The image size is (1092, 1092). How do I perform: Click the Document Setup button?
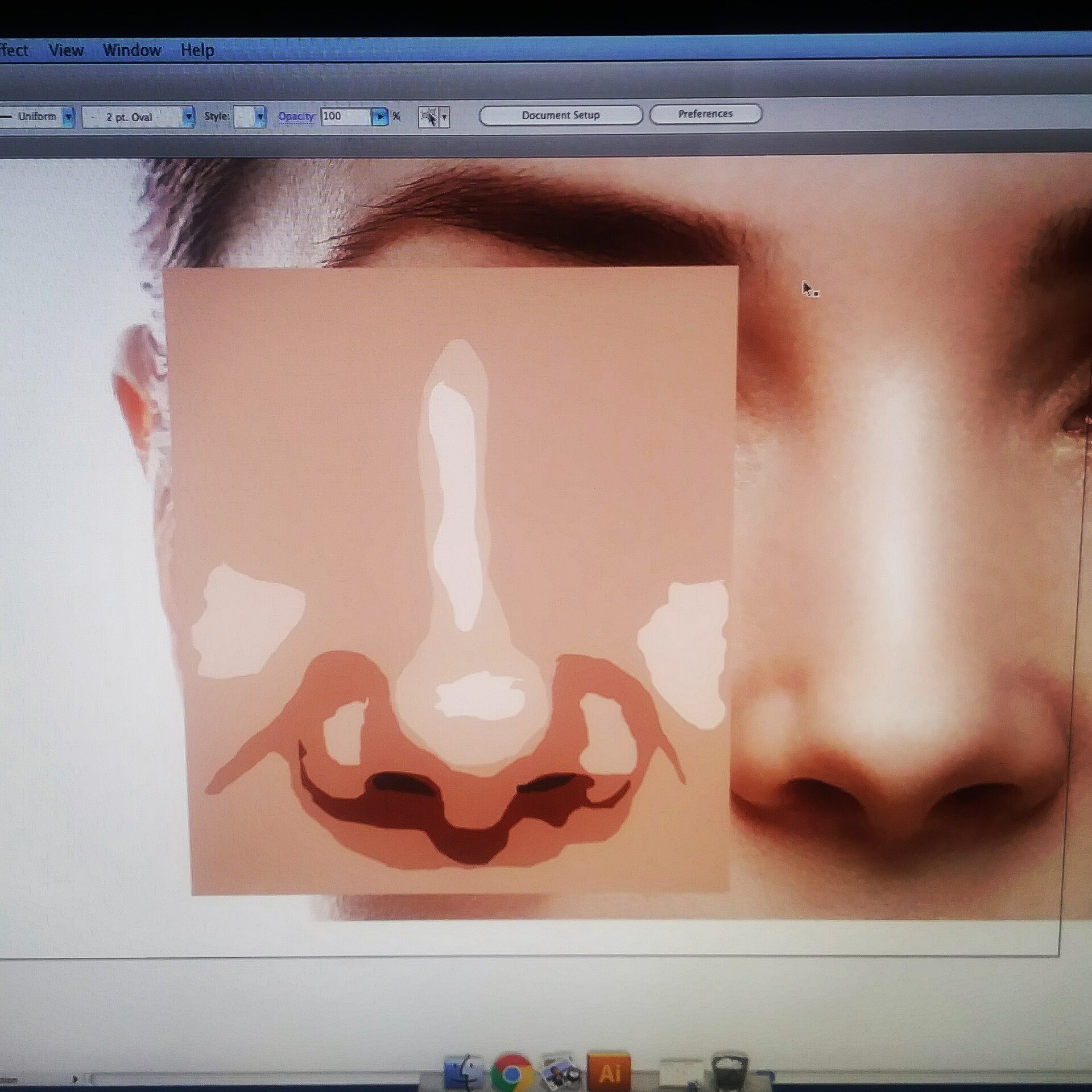tap(560, 115)
